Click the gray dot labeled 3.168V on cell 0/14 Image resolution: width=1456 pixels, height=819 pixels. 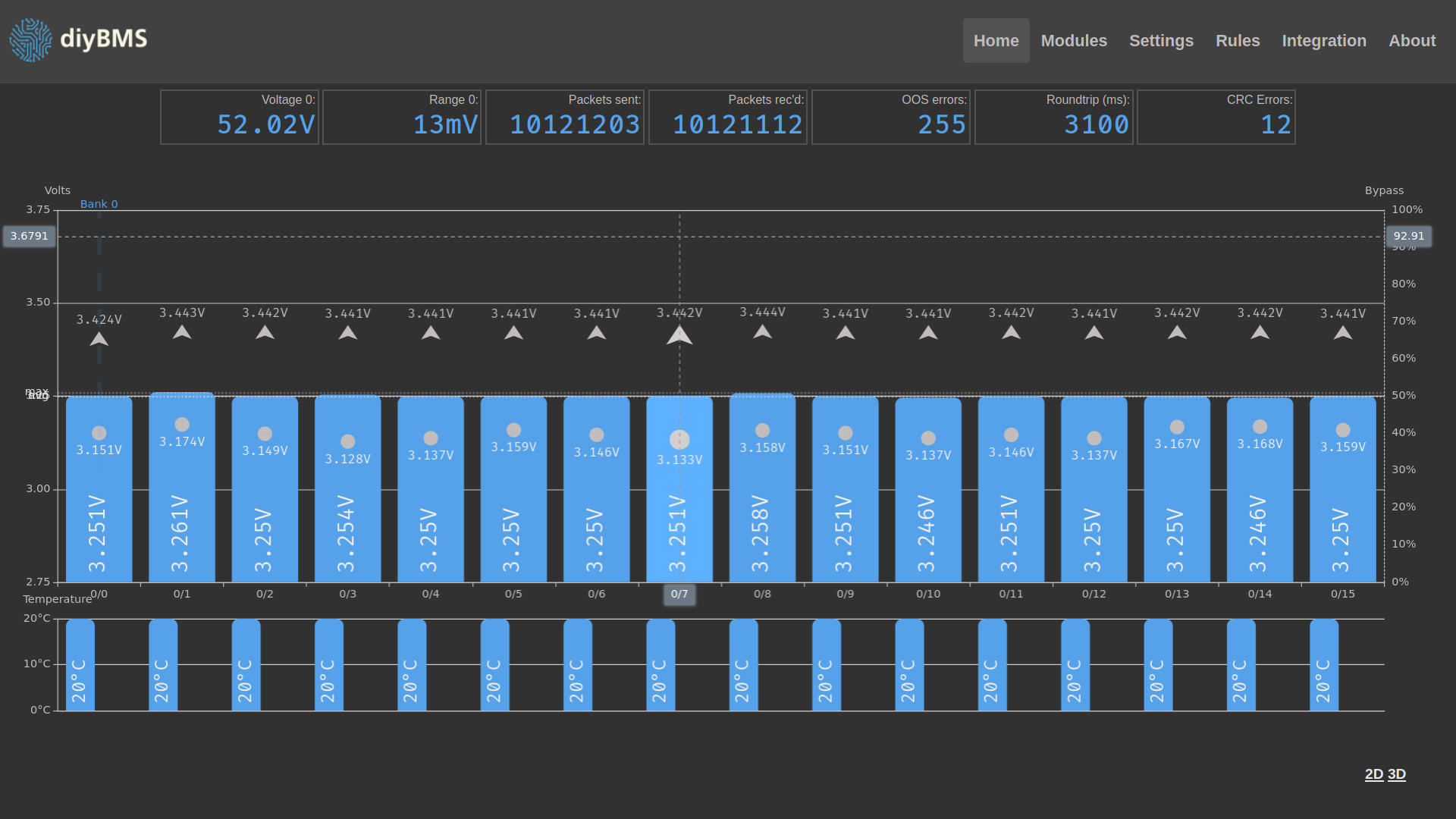click(1260, 427)
